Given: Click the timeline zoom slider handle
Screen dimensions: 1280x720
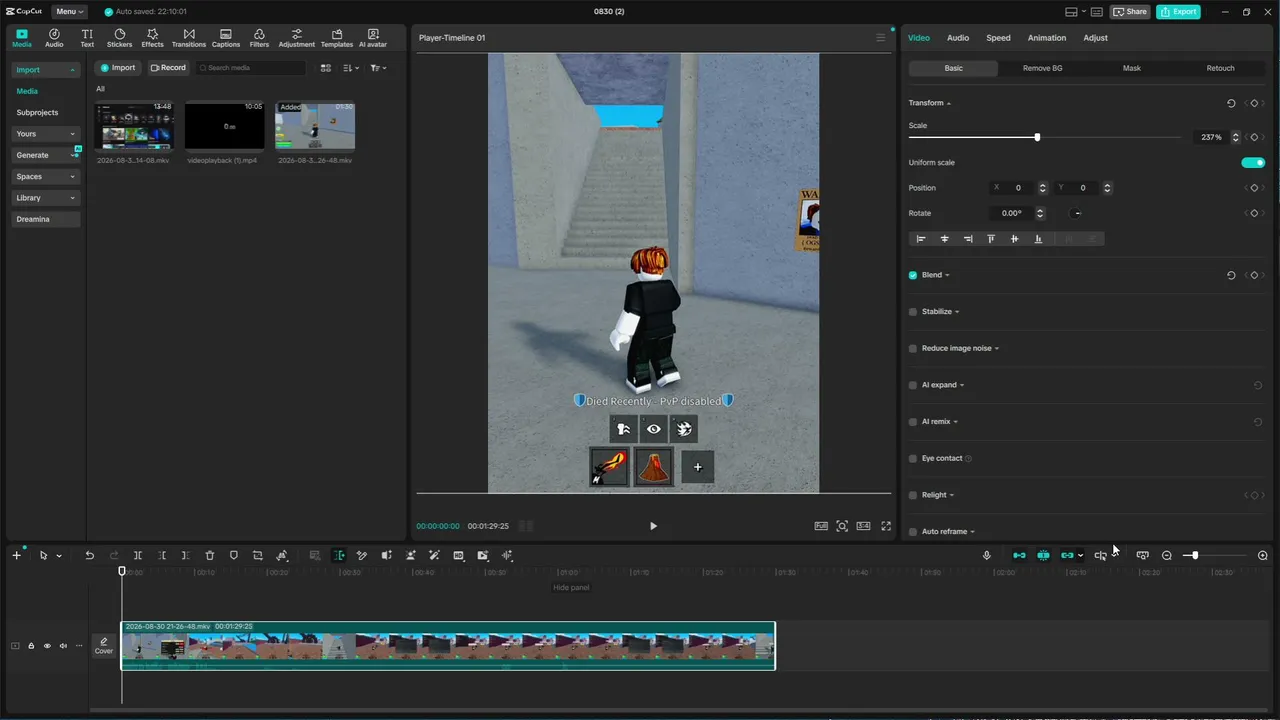Looking at the screenshot, I should point(1195,555).
